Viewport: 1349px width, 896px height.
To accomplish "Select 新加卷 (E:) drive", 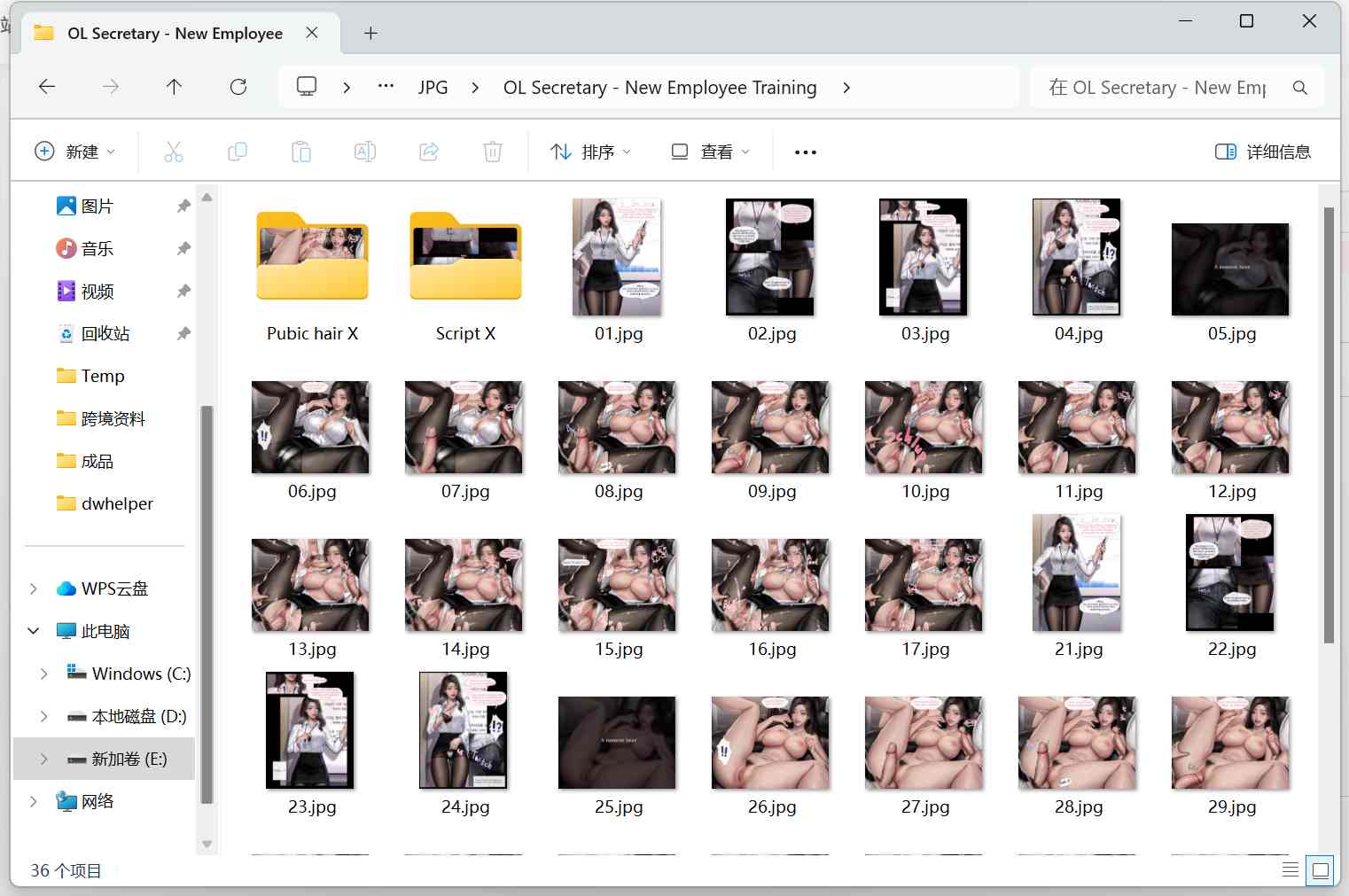I will [x=129, y=760].
